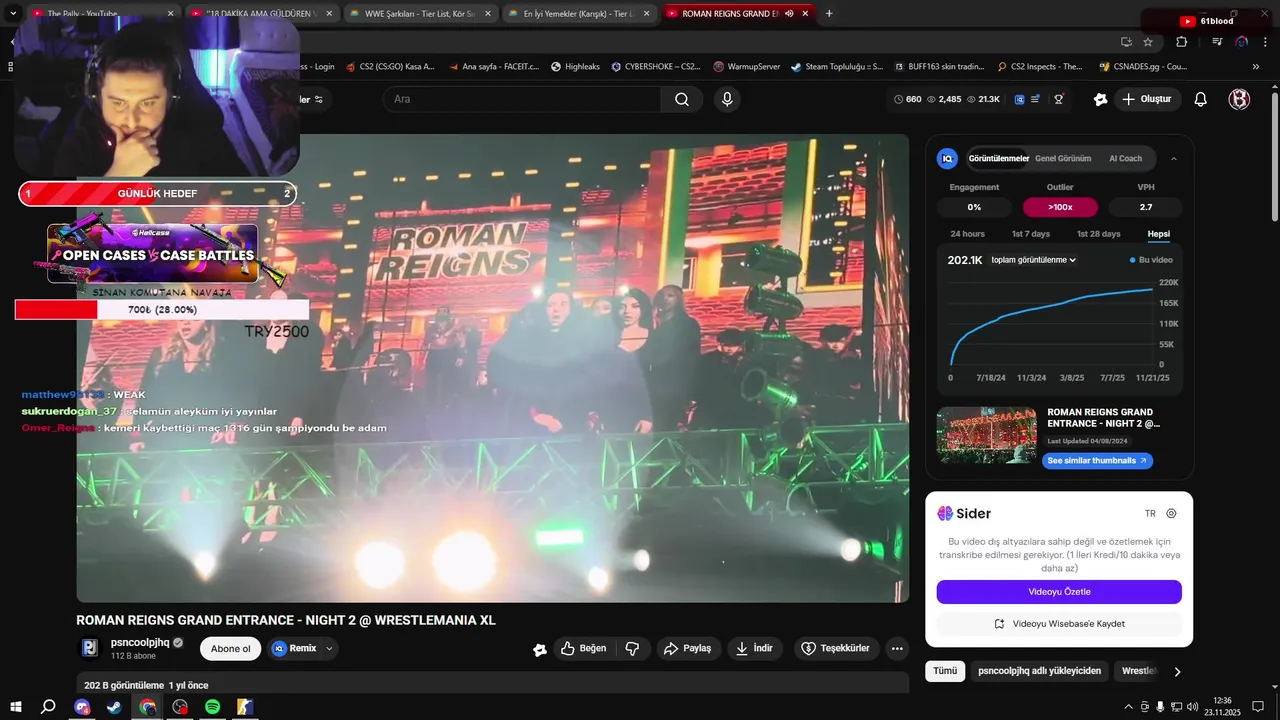Screen dimensions: 1280x720
Task: Open the Chrome extensions puzzle icon
Action: pos(1181,42)
